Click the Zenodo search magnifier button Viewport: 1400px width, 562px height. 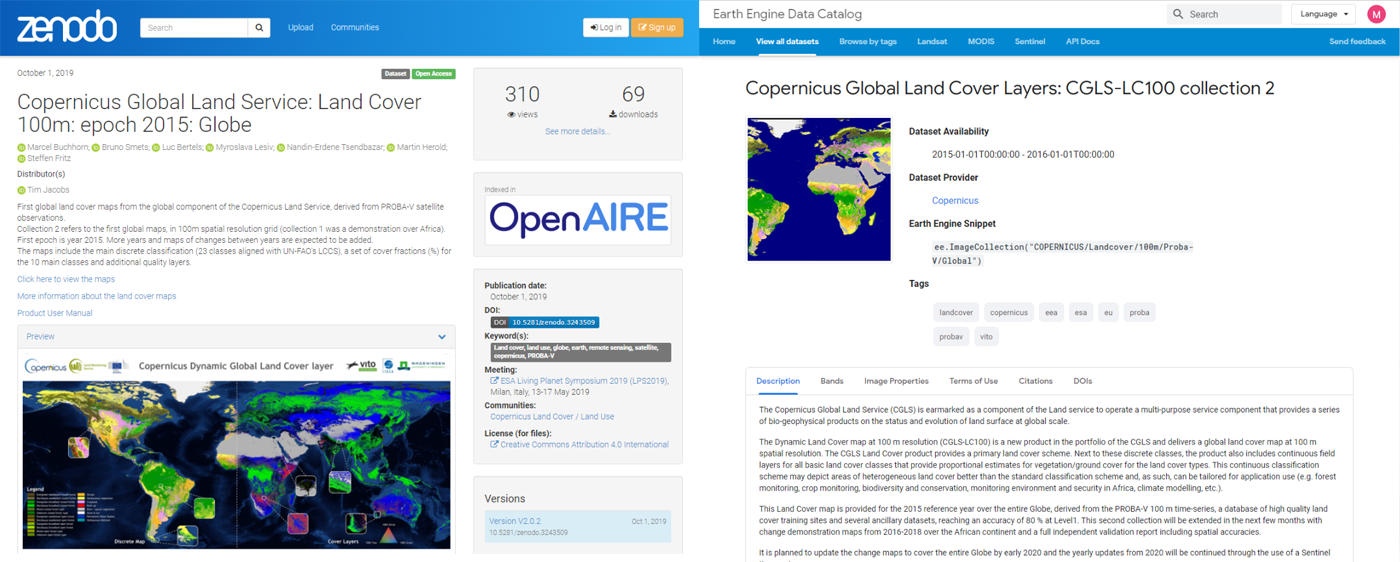[259, 28]
